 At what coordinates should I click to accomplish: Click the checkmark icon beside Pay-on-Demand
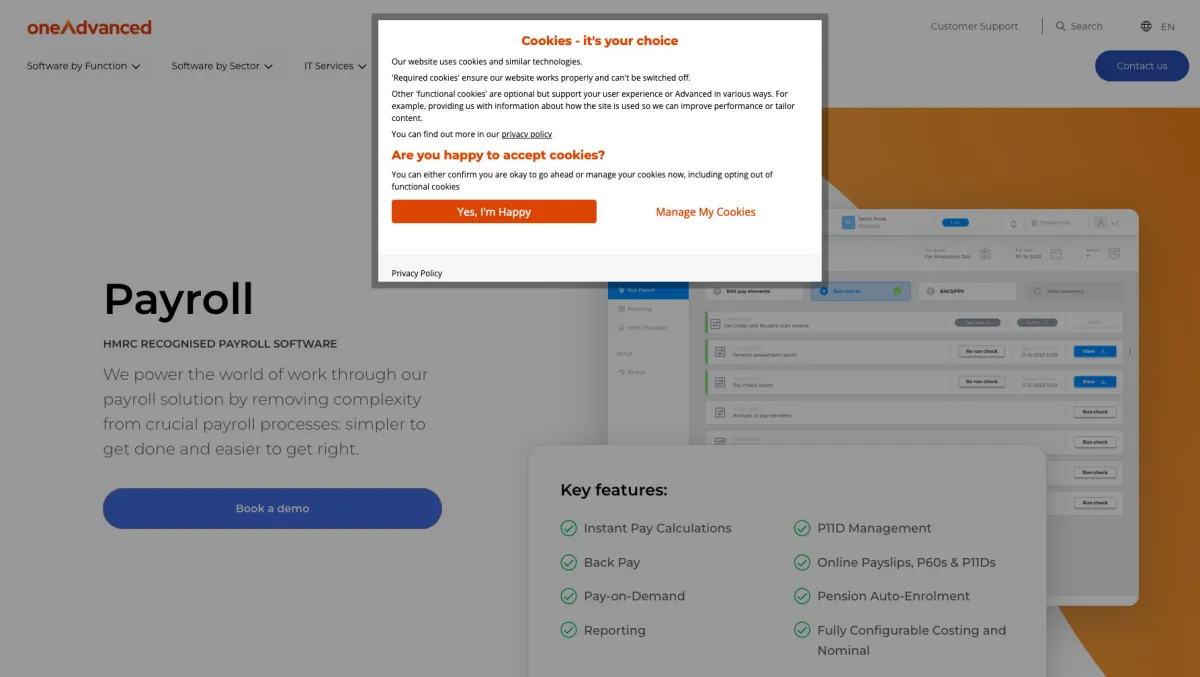coord(568,596)
